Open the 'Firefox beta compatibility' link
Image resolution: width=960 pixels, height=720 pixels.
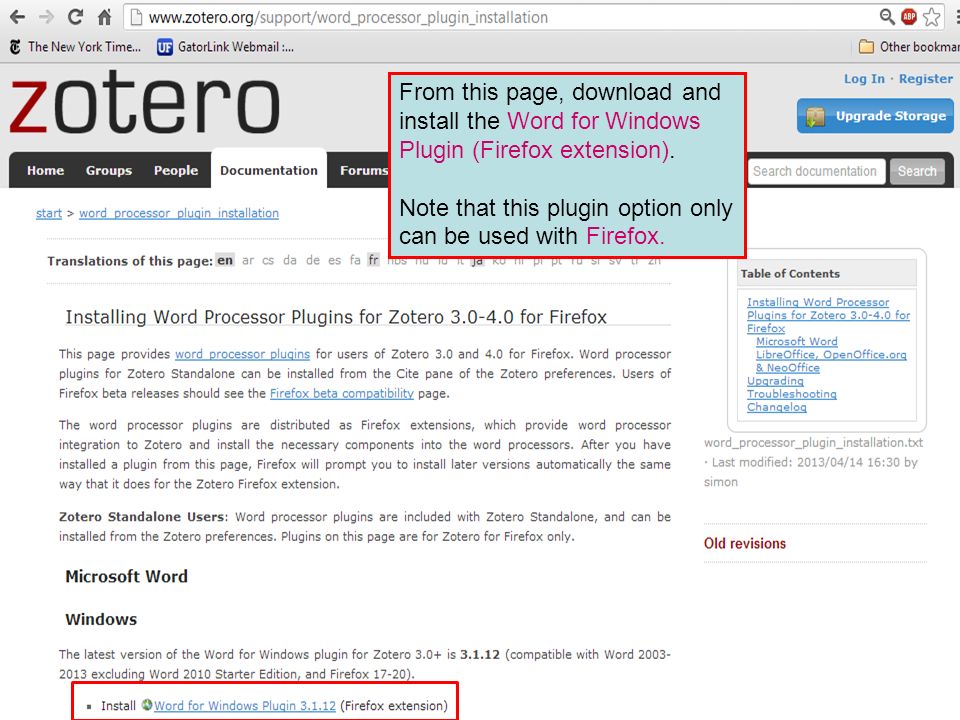342,393
